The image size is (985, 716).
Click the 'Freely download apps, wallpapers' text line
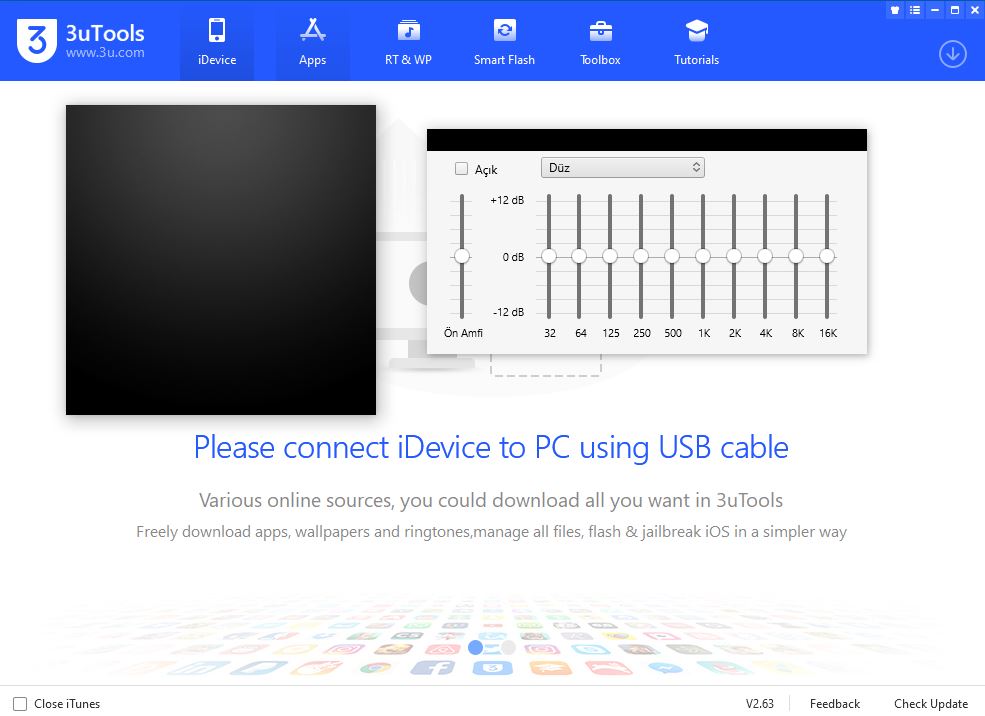pyautogui.click(x=491, y=532)
